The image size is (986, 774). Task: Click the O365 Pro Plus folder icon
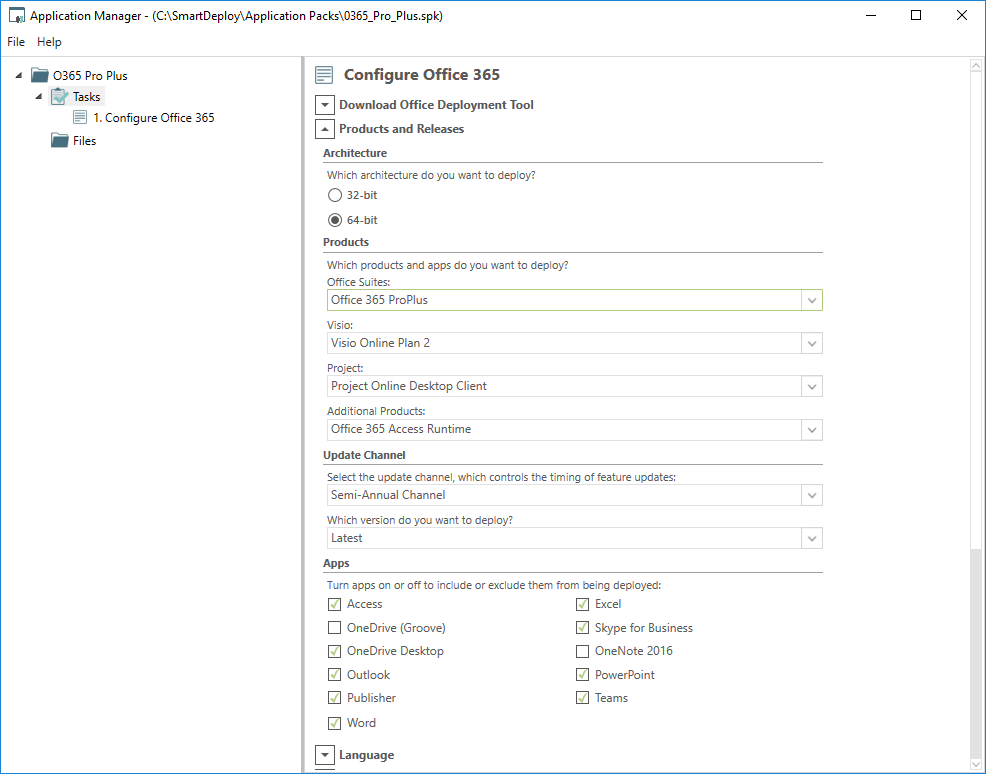[x=40, y=75]
